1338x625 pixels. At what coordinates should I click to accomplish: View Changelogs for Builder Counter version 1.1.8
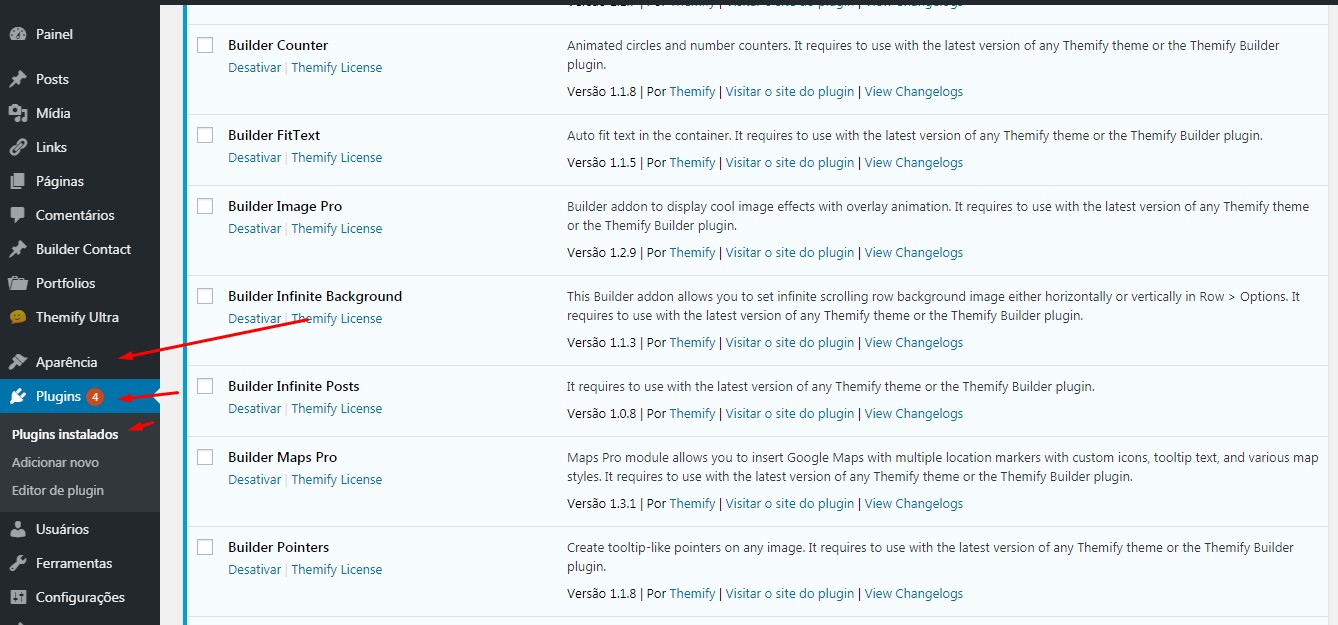(914, 92)
